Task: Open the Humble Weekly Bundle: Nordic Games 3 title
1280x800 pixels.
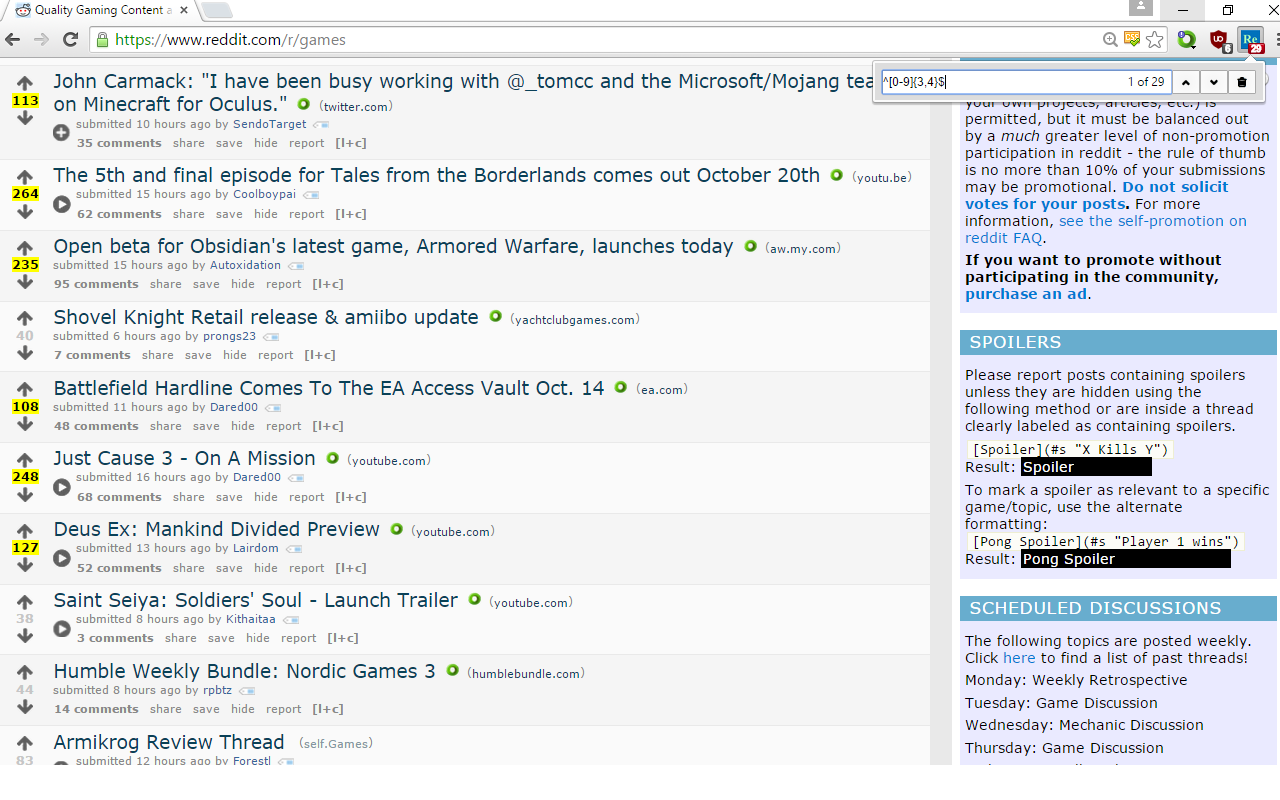Action: [x=245, y=671]
